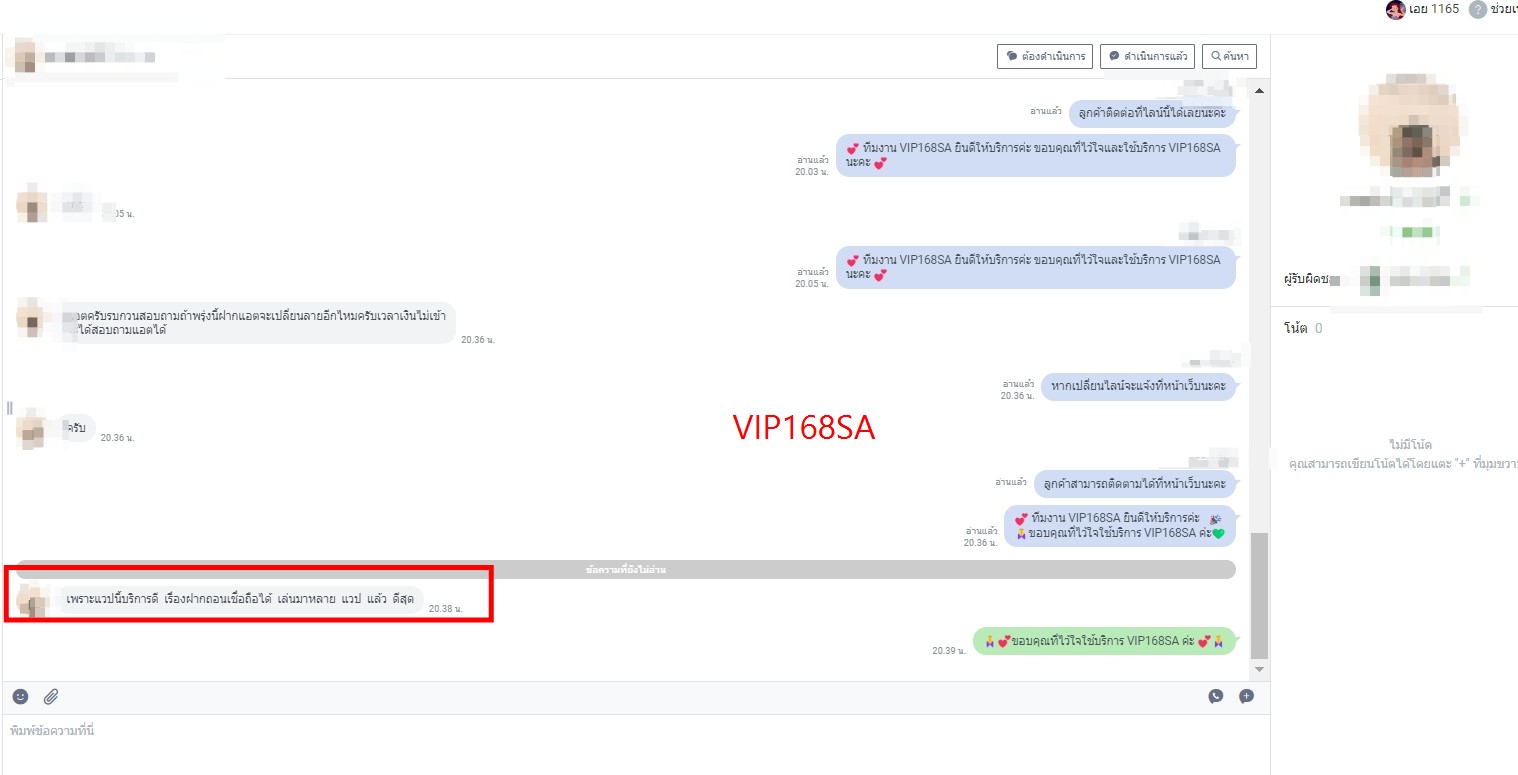Click the paperclip attach file icon
This screenshot has height=775, width=1518.
50,696
